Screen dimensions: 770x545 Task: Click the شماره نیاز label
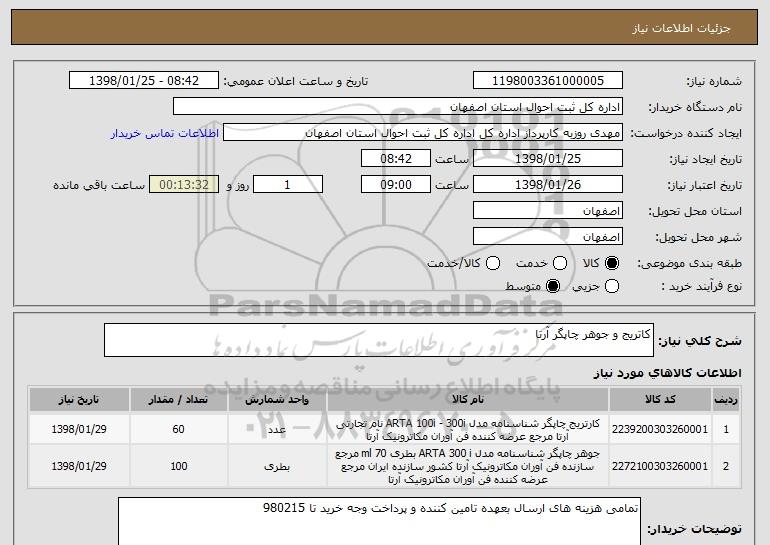click(714, 81)
